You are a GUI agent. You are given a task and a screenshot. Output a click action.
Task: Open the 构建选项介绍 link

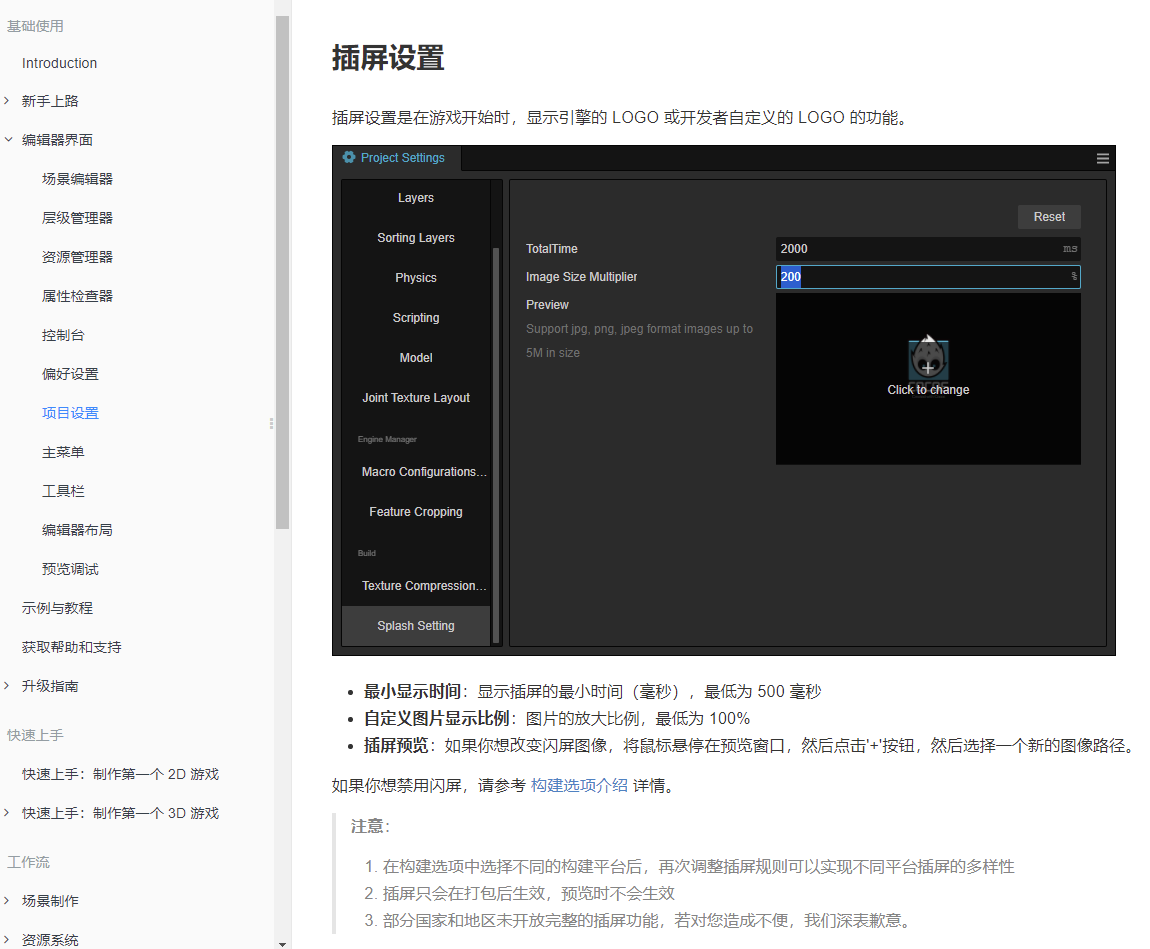tap(579, 785)
